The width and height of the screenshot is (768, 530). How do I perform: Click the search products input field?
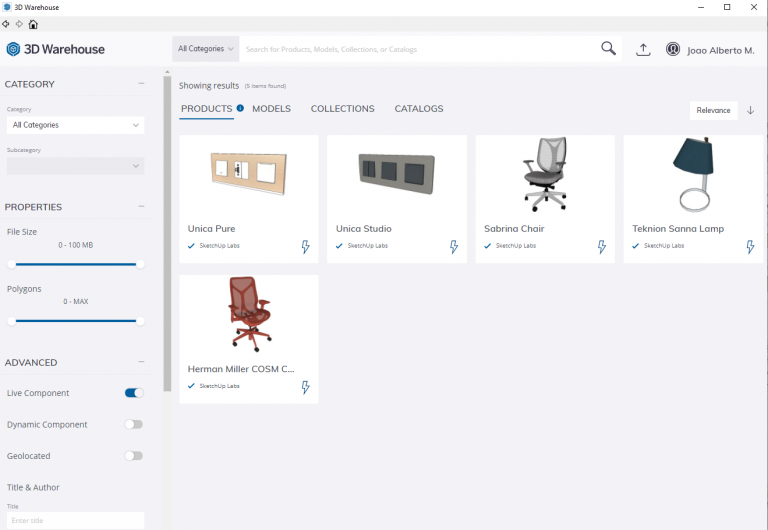[419, 49]
